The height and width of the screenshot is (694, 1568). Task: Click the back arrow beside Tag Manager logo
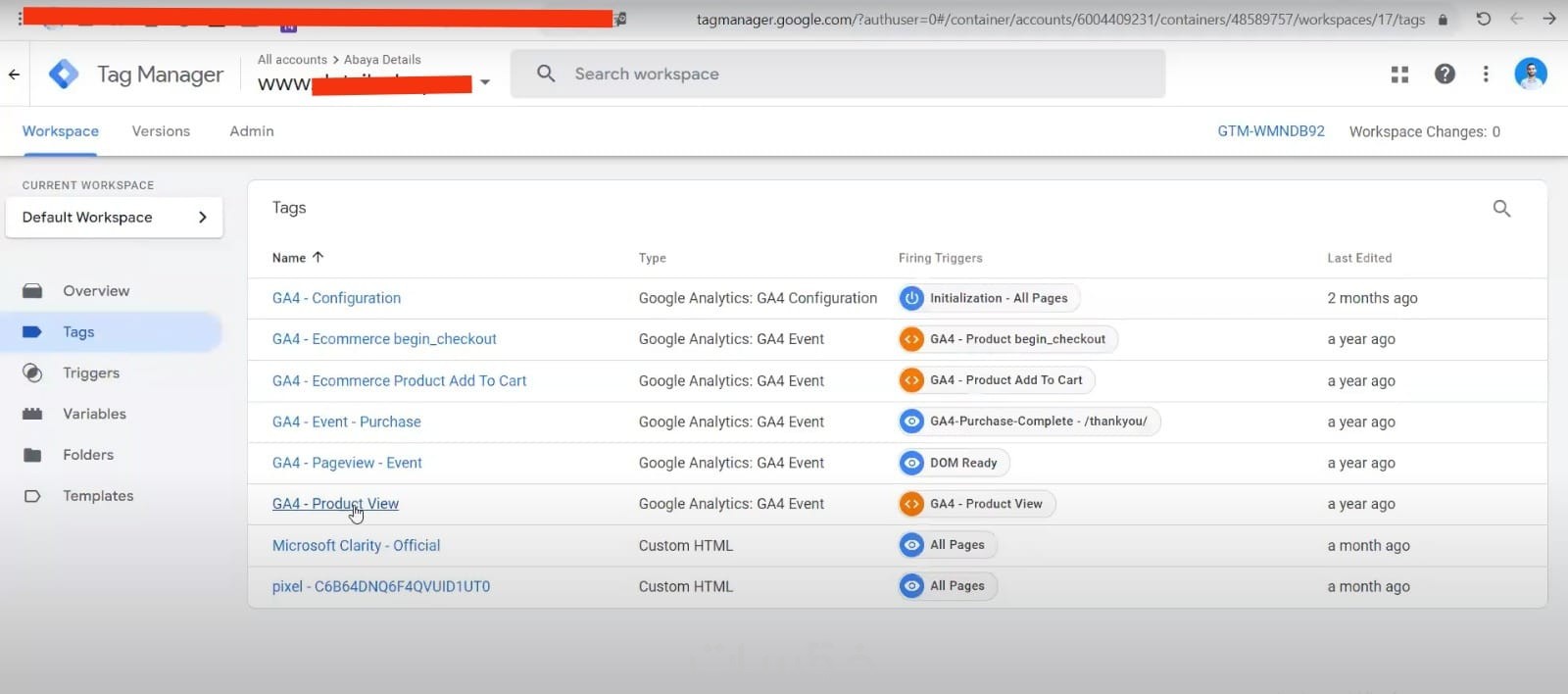14,74
